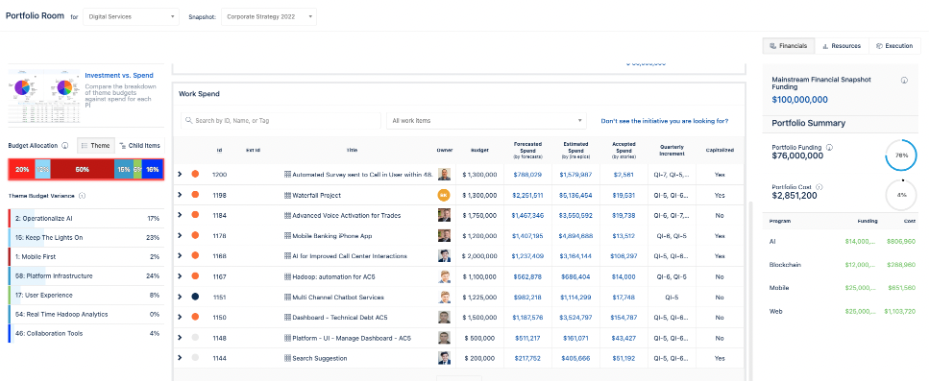Screen dimensions: 929x381
Task: Click the Blockchain program row
Action: pos(842,264)
